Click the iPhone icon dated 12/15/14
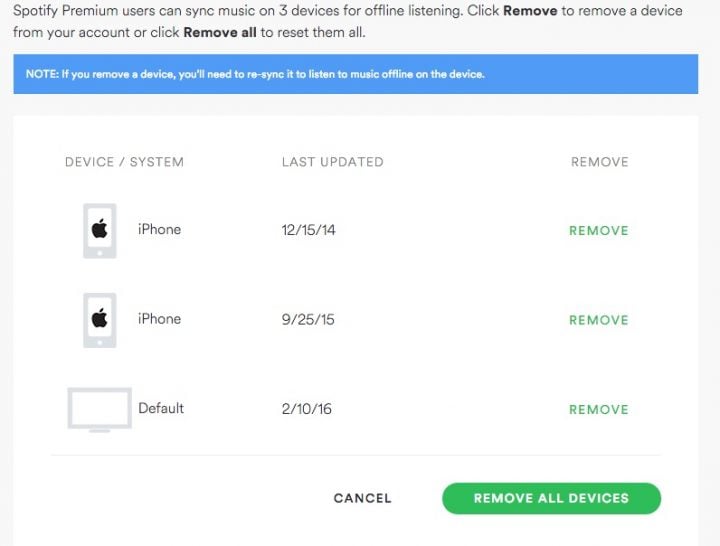 click(100, 231)
